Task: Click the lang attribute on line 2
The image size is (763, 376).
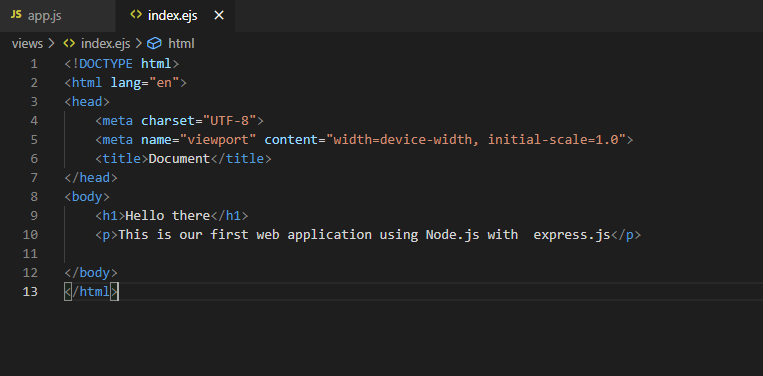Action: (126, 83)
